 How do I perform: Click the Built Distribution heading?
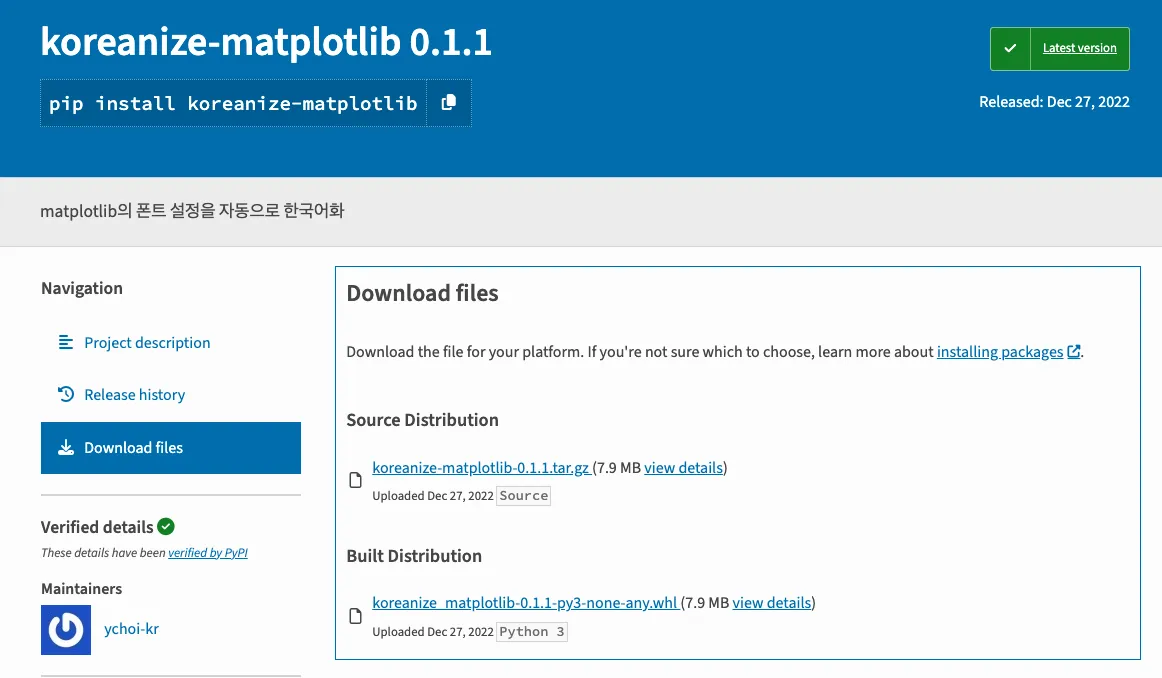click(x=414, y=556)
